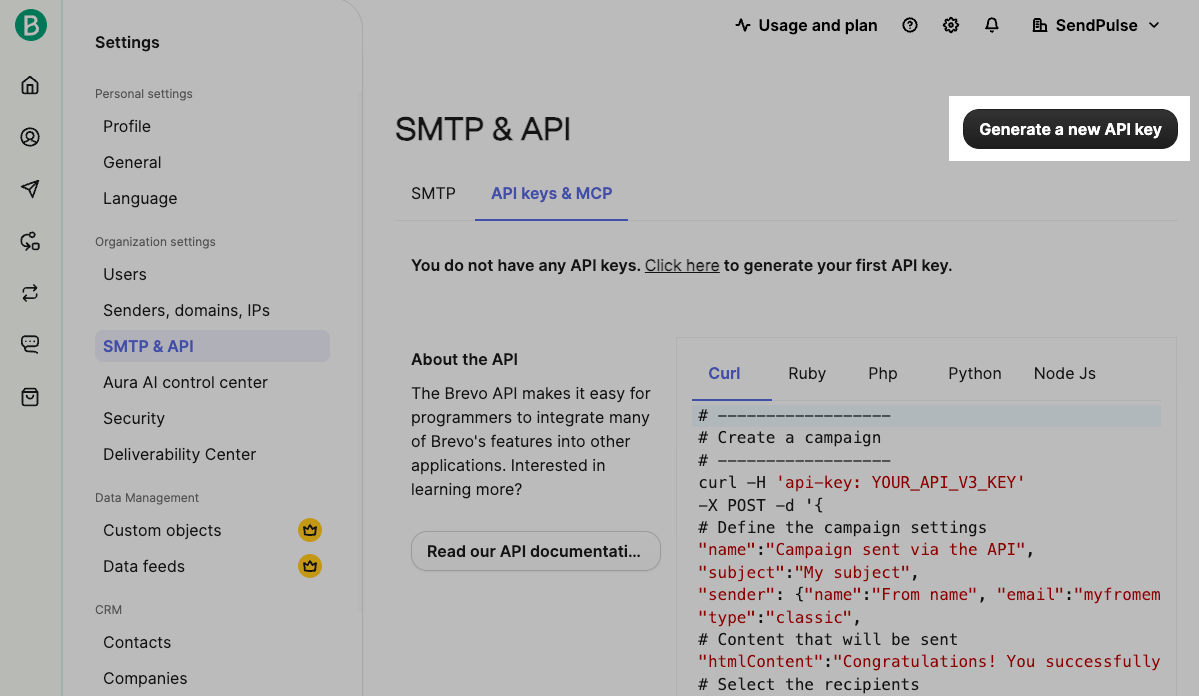Select the Ruby code tab
Screen dimensions: 1199x696
806,373
